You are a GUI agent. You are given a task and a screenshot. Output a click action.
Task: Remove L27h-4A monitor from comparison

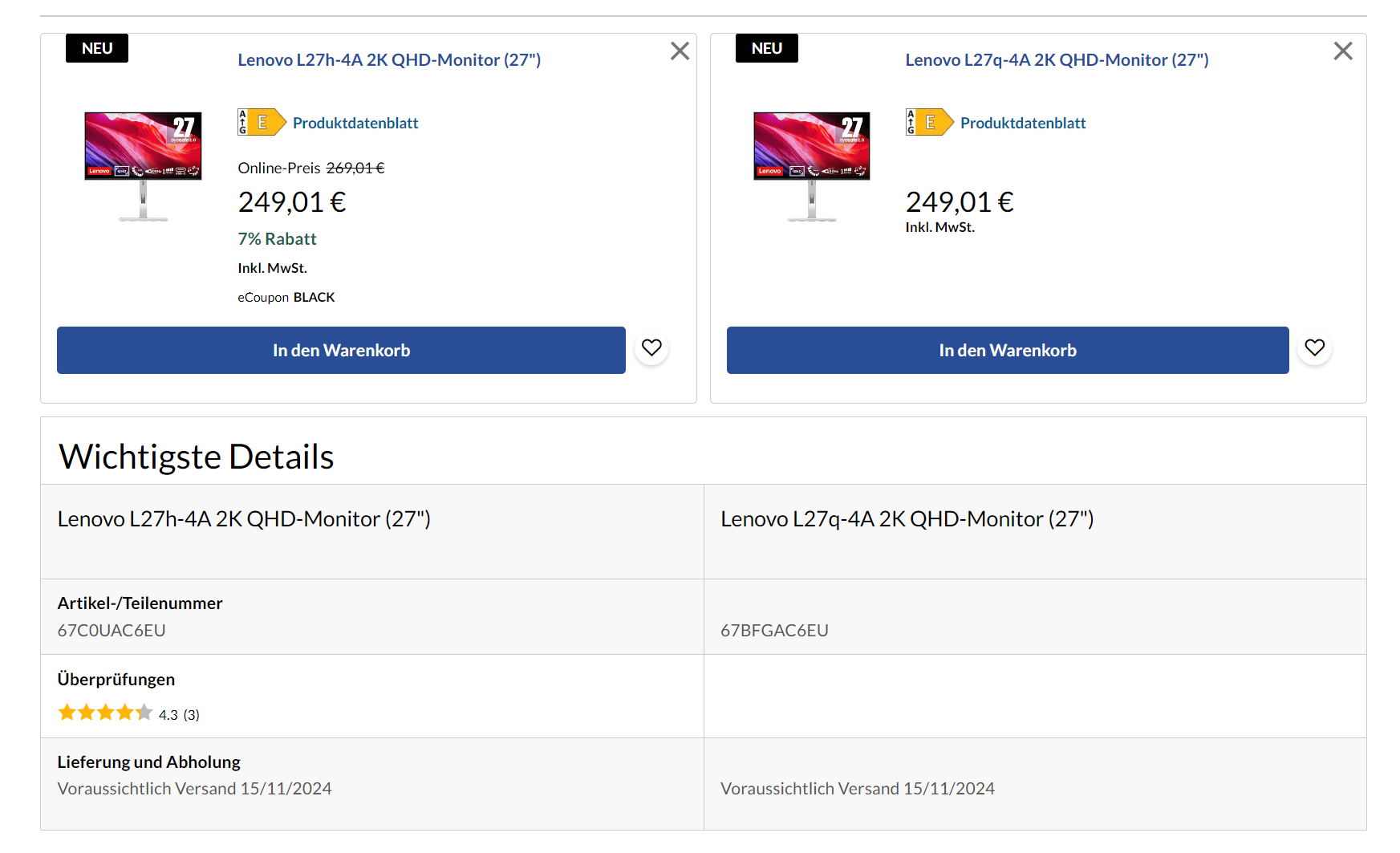pos(680,51)
